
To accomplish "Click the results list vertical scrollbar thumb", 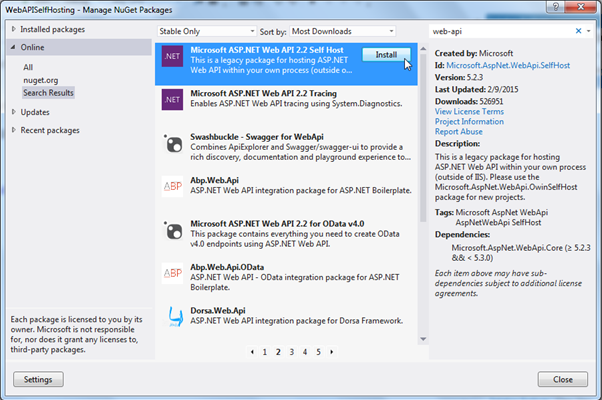I will tap(423, 138).
